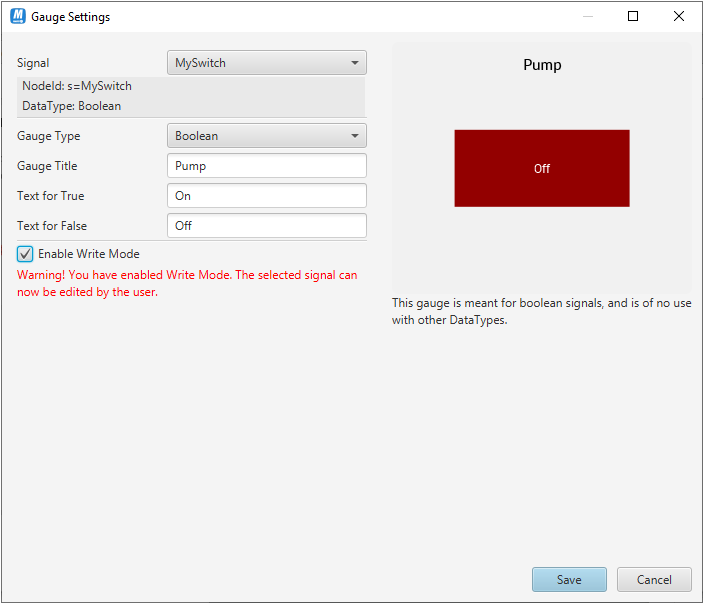Click the Text for False label
704x604 pixels.
coord(52,226)
